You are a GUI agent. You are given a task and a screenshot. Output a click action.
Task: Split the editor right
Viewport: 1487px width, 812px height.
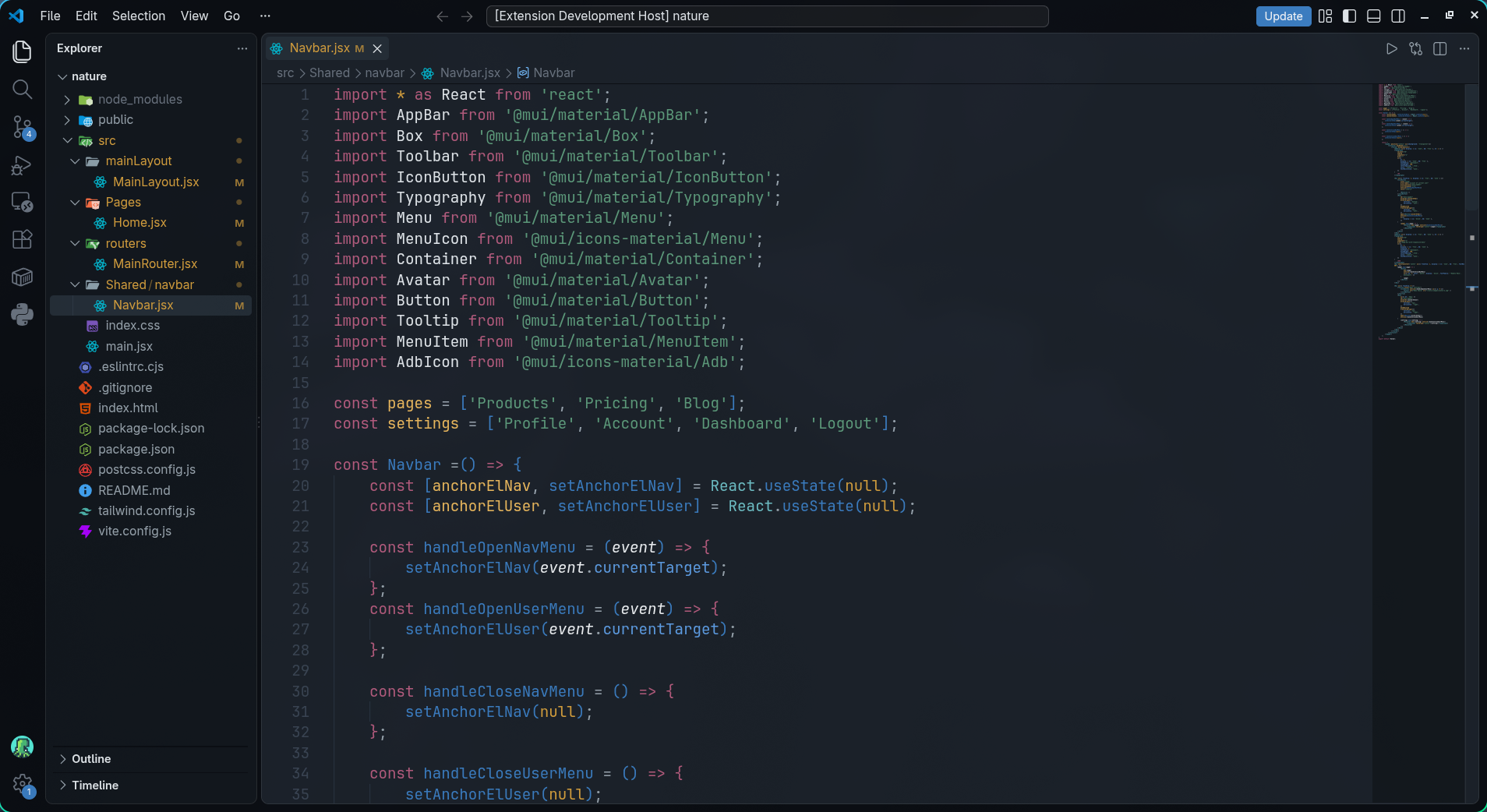click(x=1440, y=48)
